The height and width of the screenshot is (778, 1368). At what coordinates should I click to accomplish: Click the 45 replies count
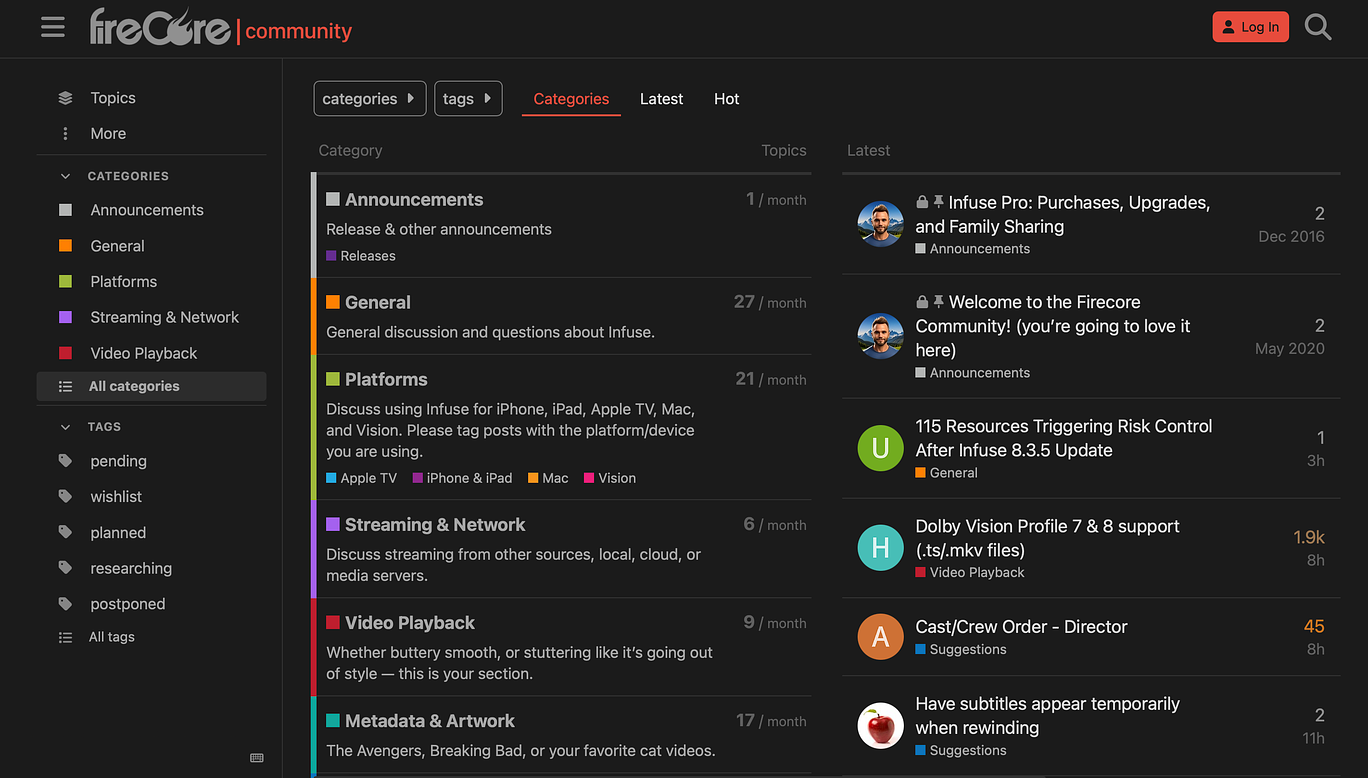[x=1314, y=626]
